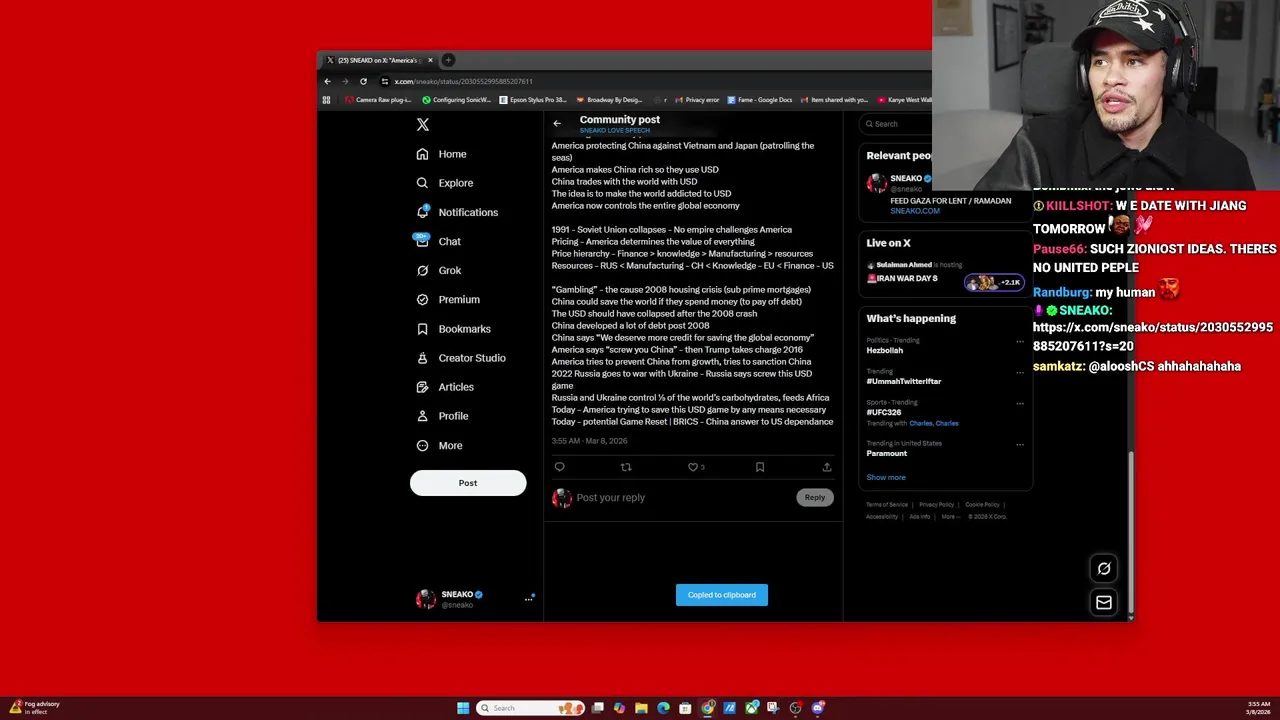Open the Paramount trending topic
Image resolution: width=1280 pixels, height=720 pixels.
point(886,453)
